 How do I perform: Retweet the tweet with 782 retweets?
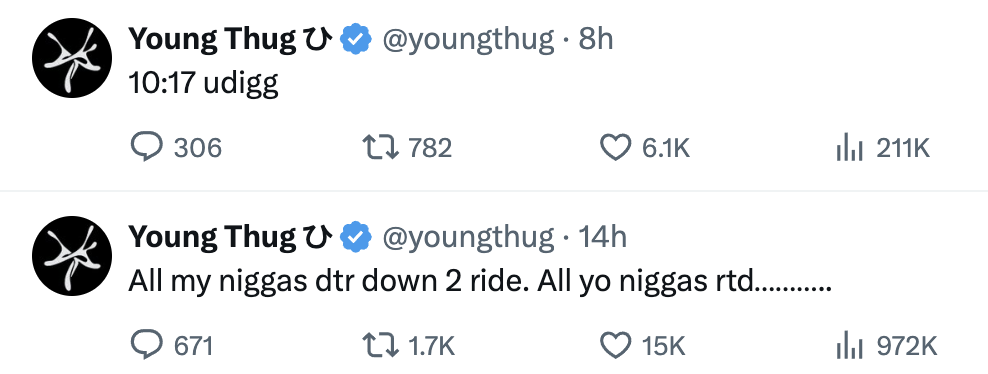(380, 148)
